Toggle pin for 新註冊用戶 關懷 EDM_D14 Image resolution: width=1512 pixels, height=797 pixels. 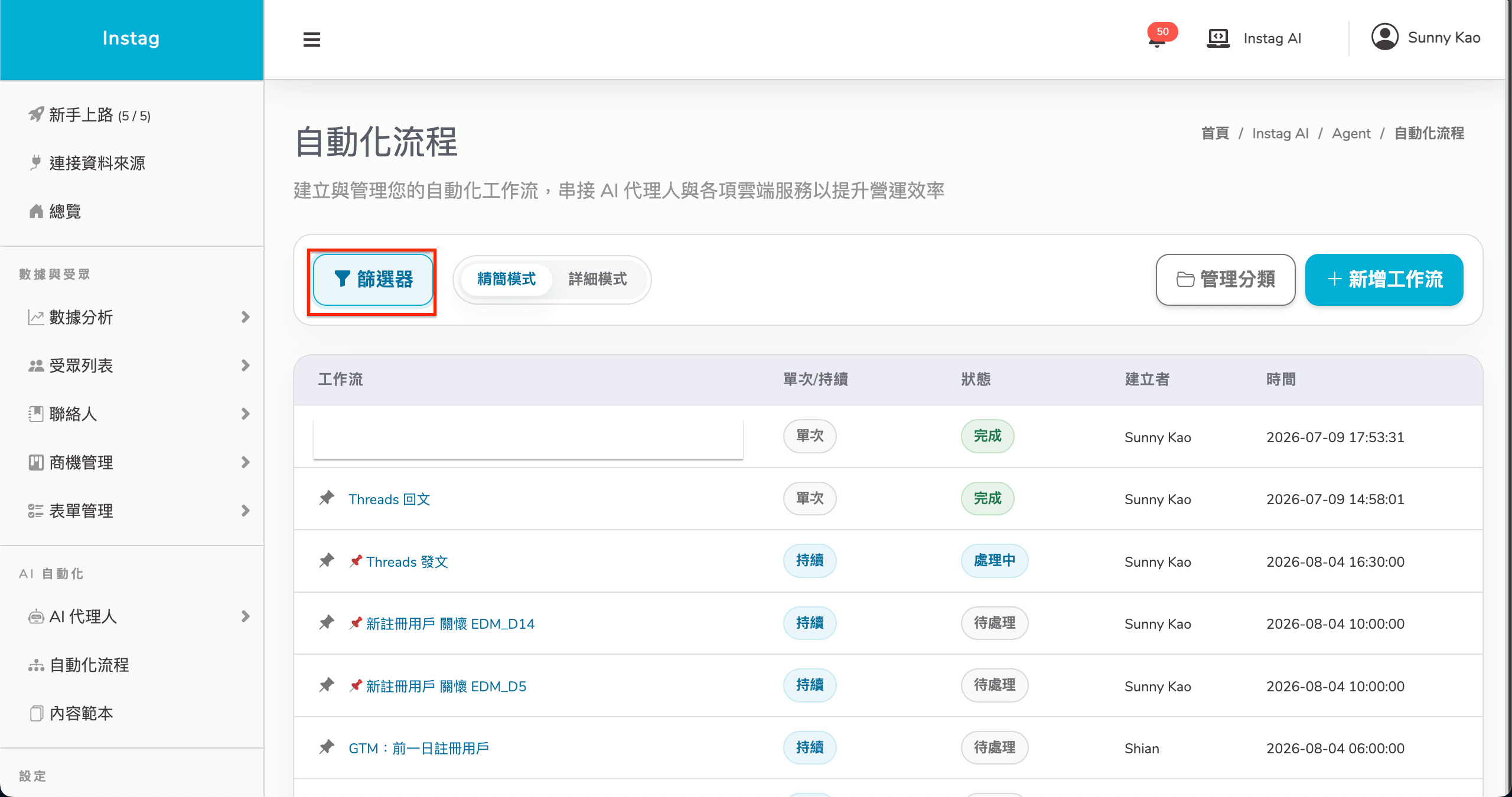click(x=327, y=623)
